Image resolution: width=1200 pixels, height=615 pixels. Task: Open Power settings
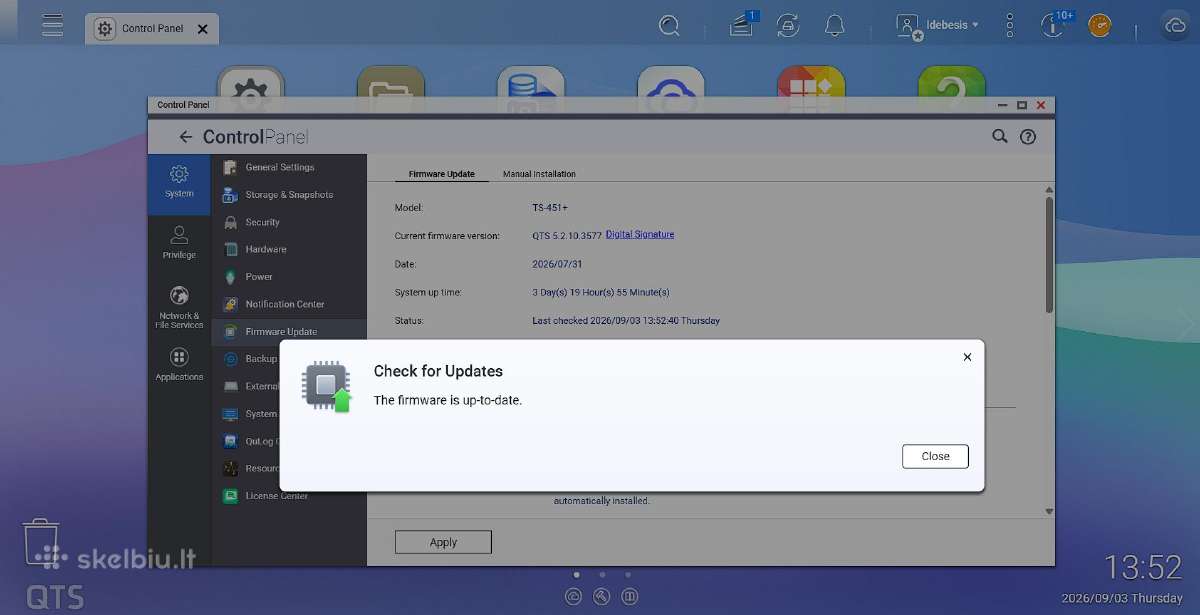point(289,277)
